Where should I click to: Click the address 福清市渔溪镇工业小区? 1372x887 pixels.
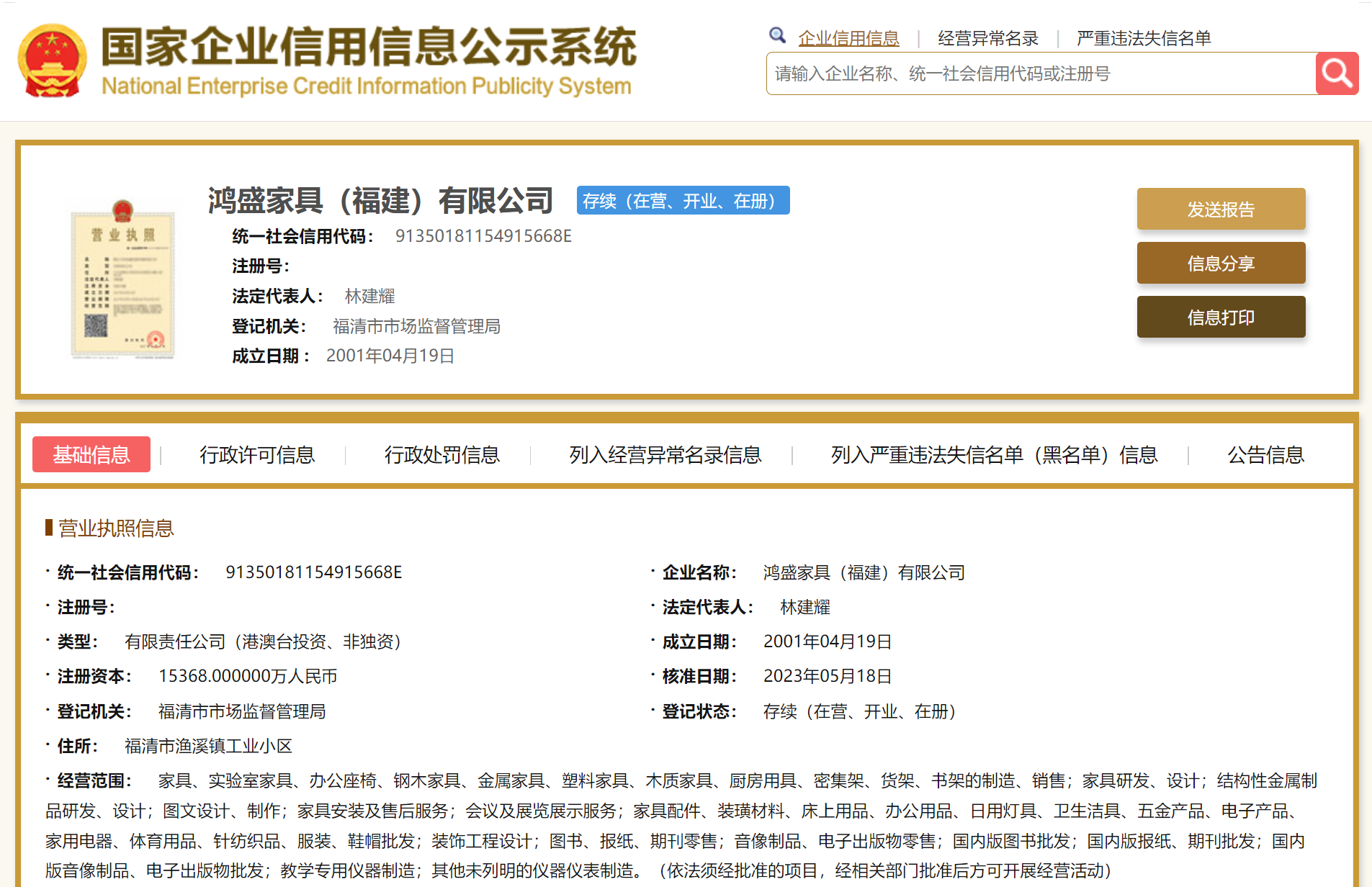(208, 746)
